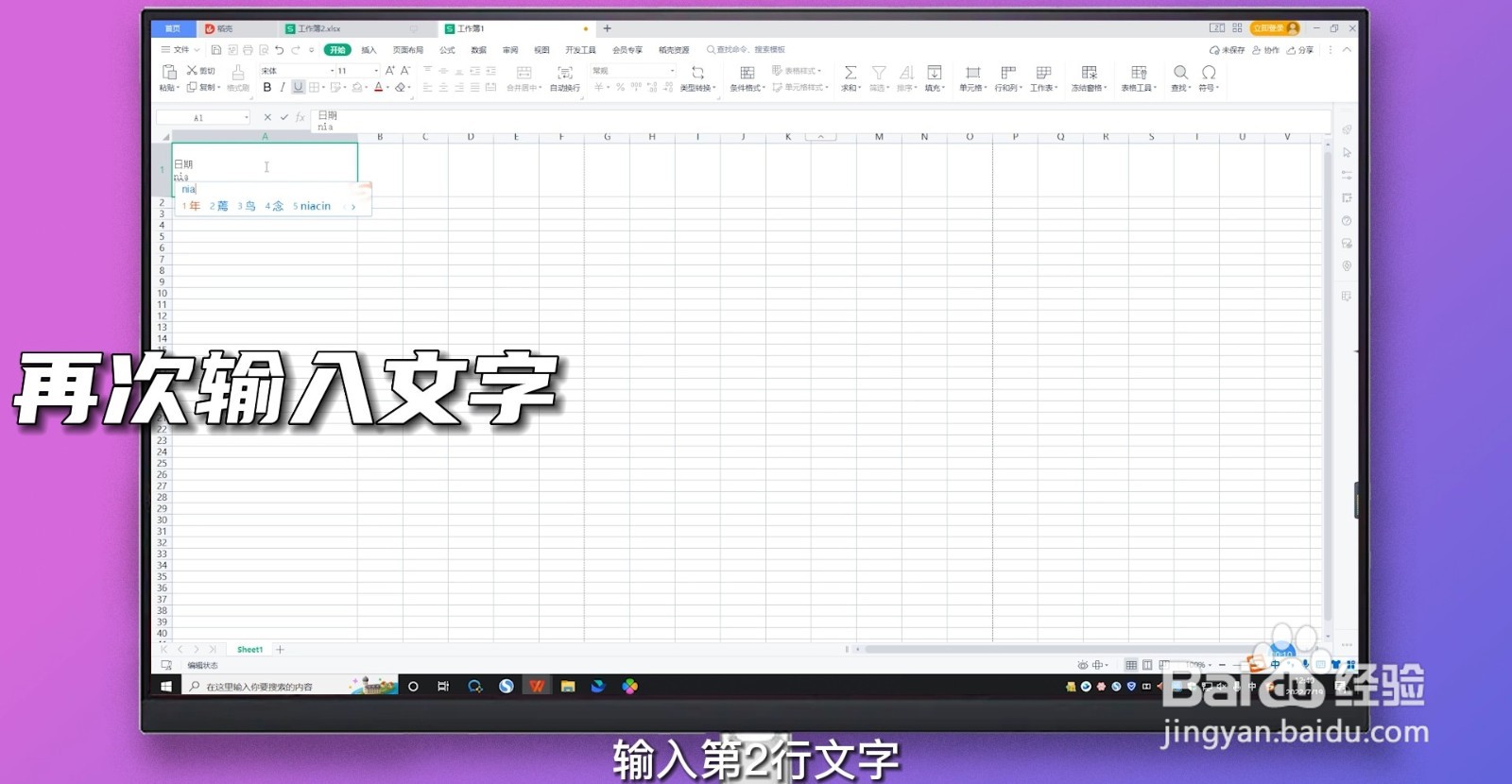Toggle align left button
The width and height of the screenshot is (1512, 784).
[427, 87]
